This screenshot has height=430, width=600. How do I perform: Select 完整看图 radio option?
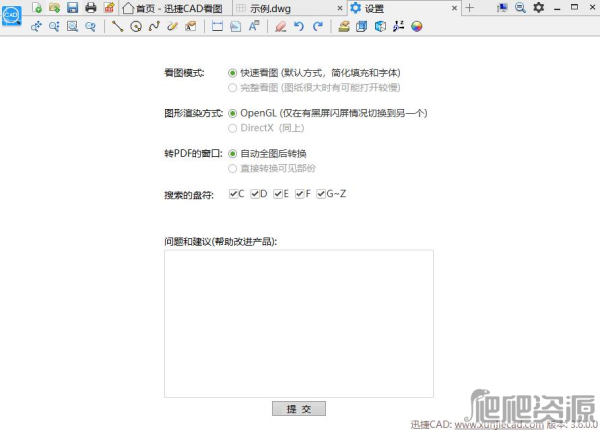232,88
